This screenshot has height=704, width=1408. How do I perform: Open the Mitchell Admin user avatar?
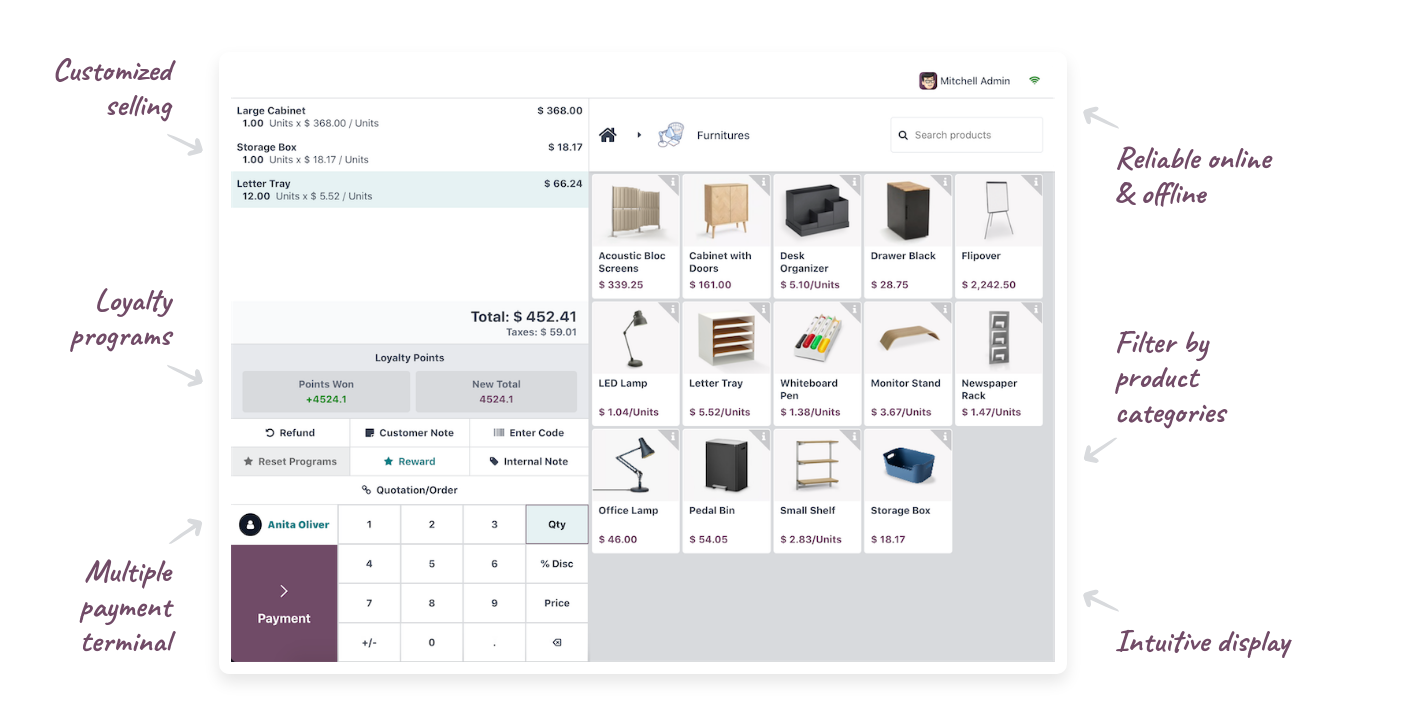pyautogui.click(x=928, y=80)
